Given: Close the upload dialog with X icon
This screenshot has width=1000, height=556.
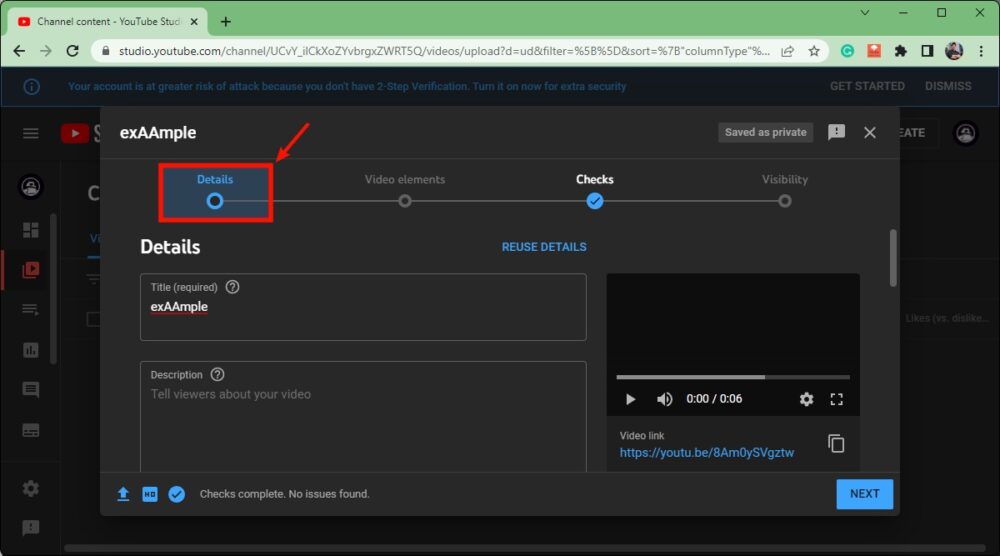Looking at the screenshot, I should pyautogui.click(x=870, y=132).
